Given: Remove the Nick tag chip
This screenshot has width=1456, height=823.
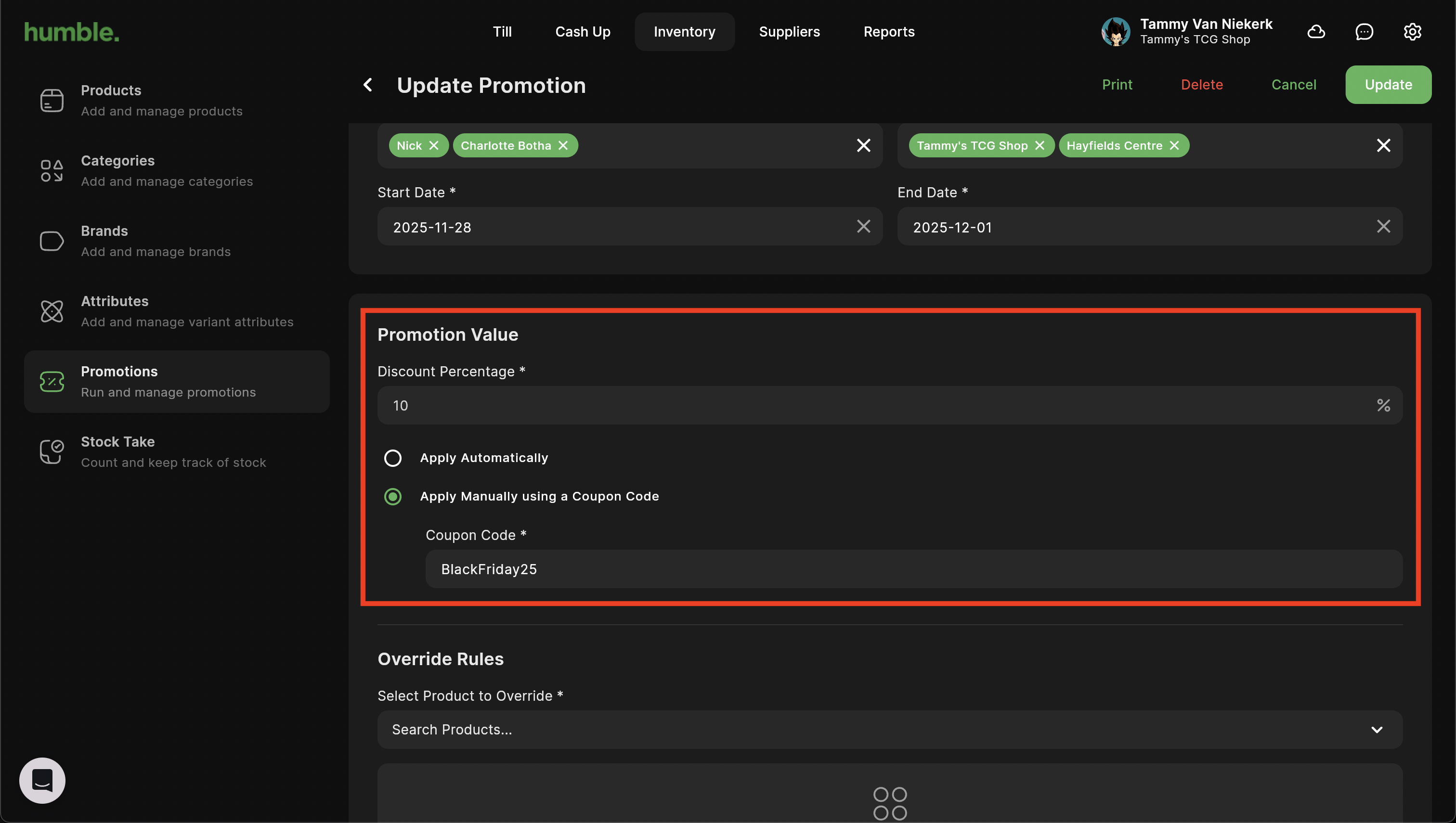Looking at the screenshot, I should [434, 146].
